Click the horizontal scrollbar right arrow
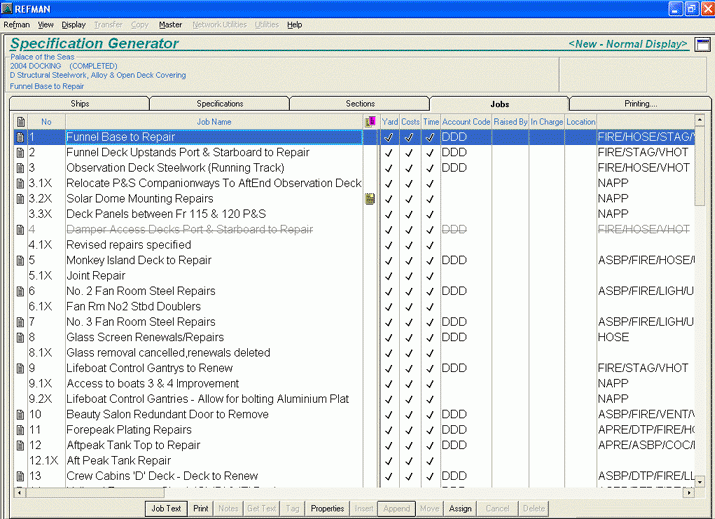This screenshot has height=519, width=715. [x=688, y=491]
